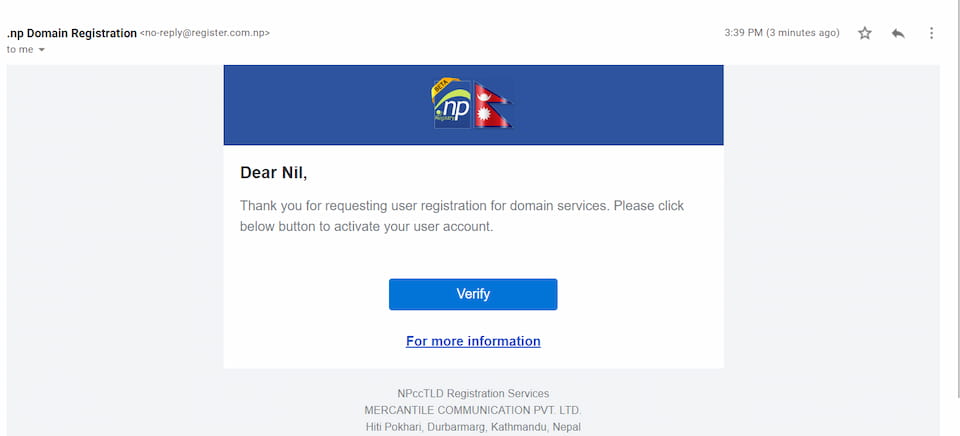Click the blue header banner background
The width and height of the screenshot is (960, 436).
click(320, 105)
